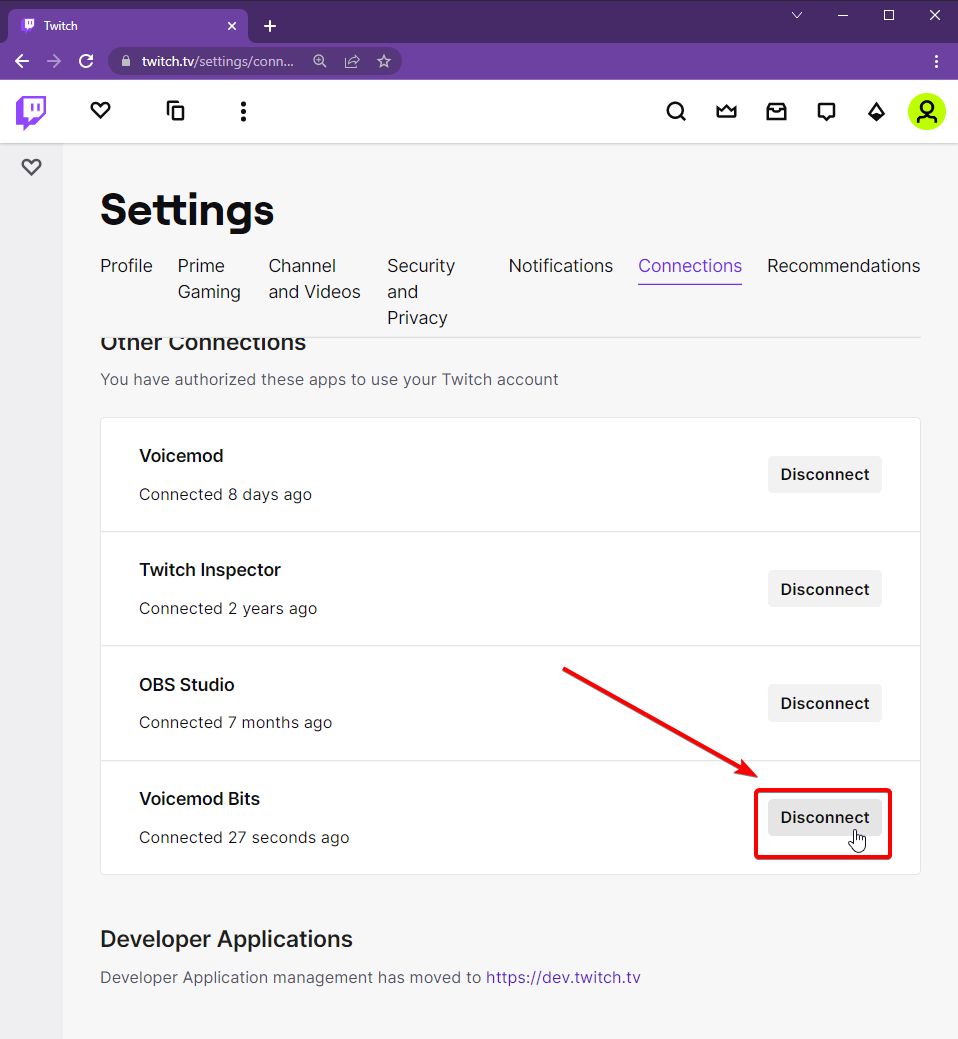This screenshot has height=1039, width=958.
Task: Open a new browser tab with plus
Action: (270, 26)
